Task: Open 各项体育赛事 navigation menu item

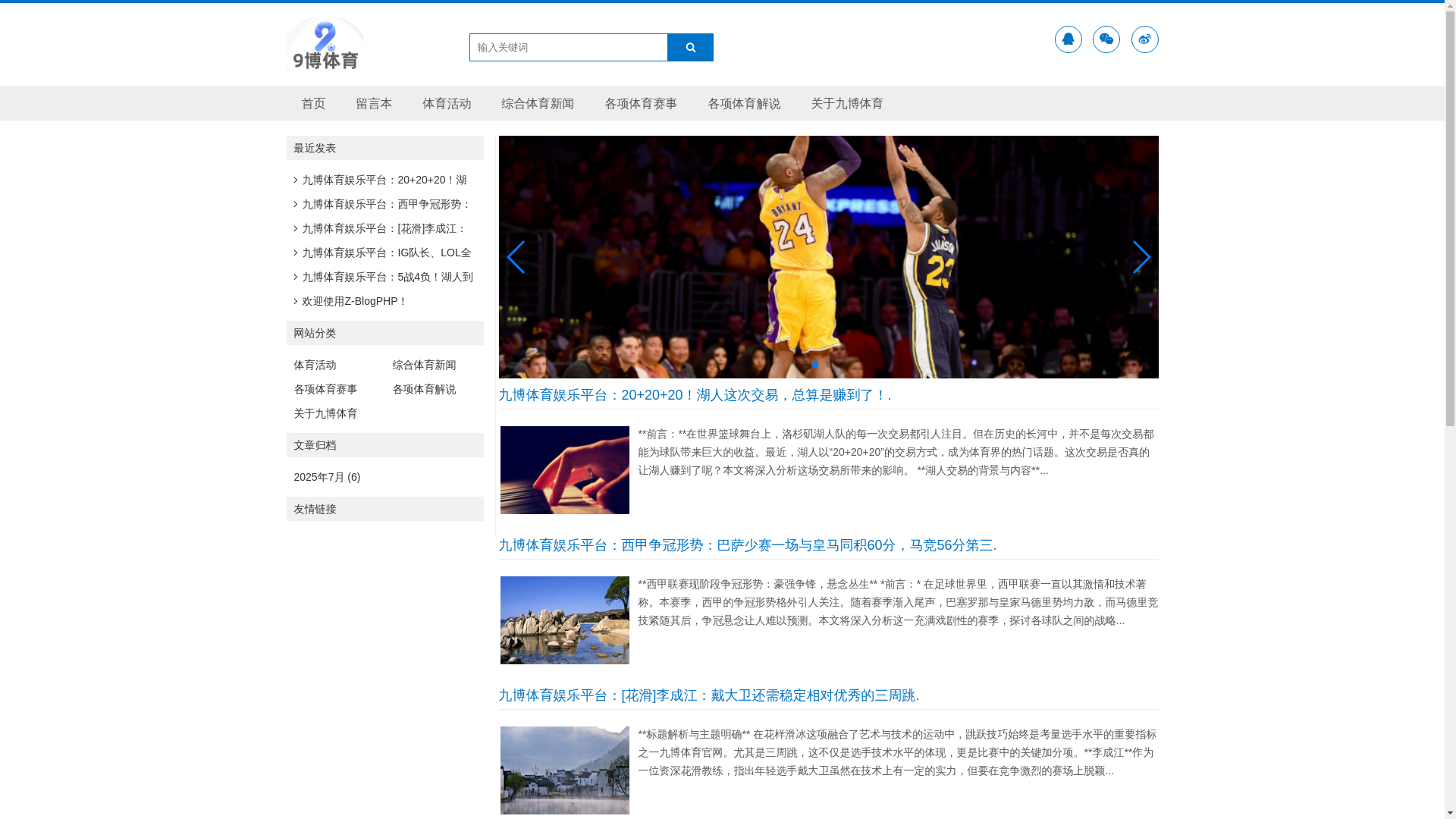Action: click(641, 104)
